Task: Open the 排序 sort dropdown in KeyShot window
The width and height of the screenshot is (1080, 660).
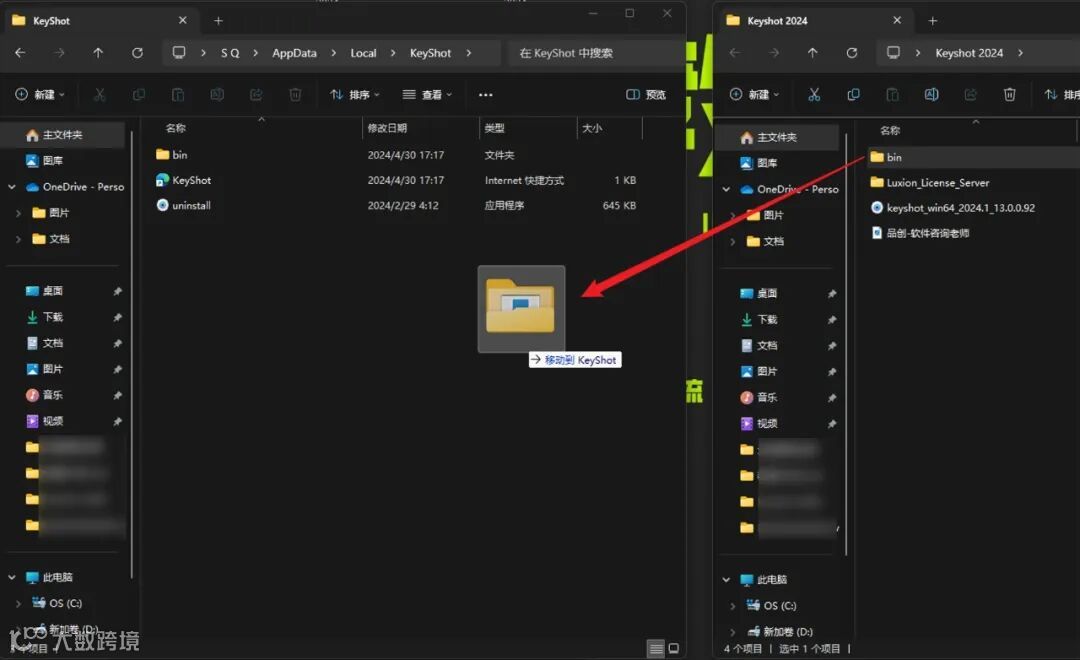Action: click(x=355, y=94)
